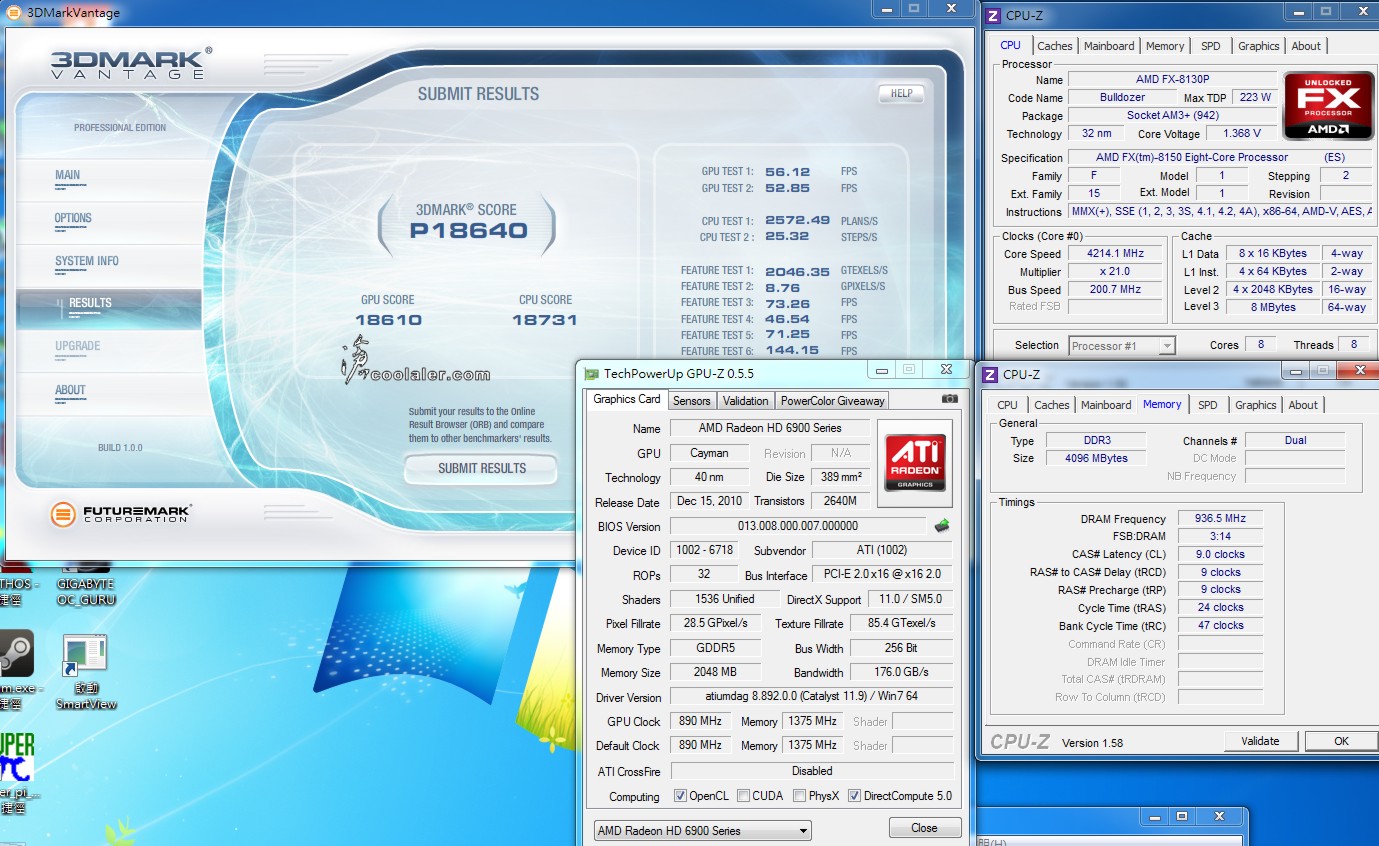Click the Close button in GPU-Z

coord(924,828)
